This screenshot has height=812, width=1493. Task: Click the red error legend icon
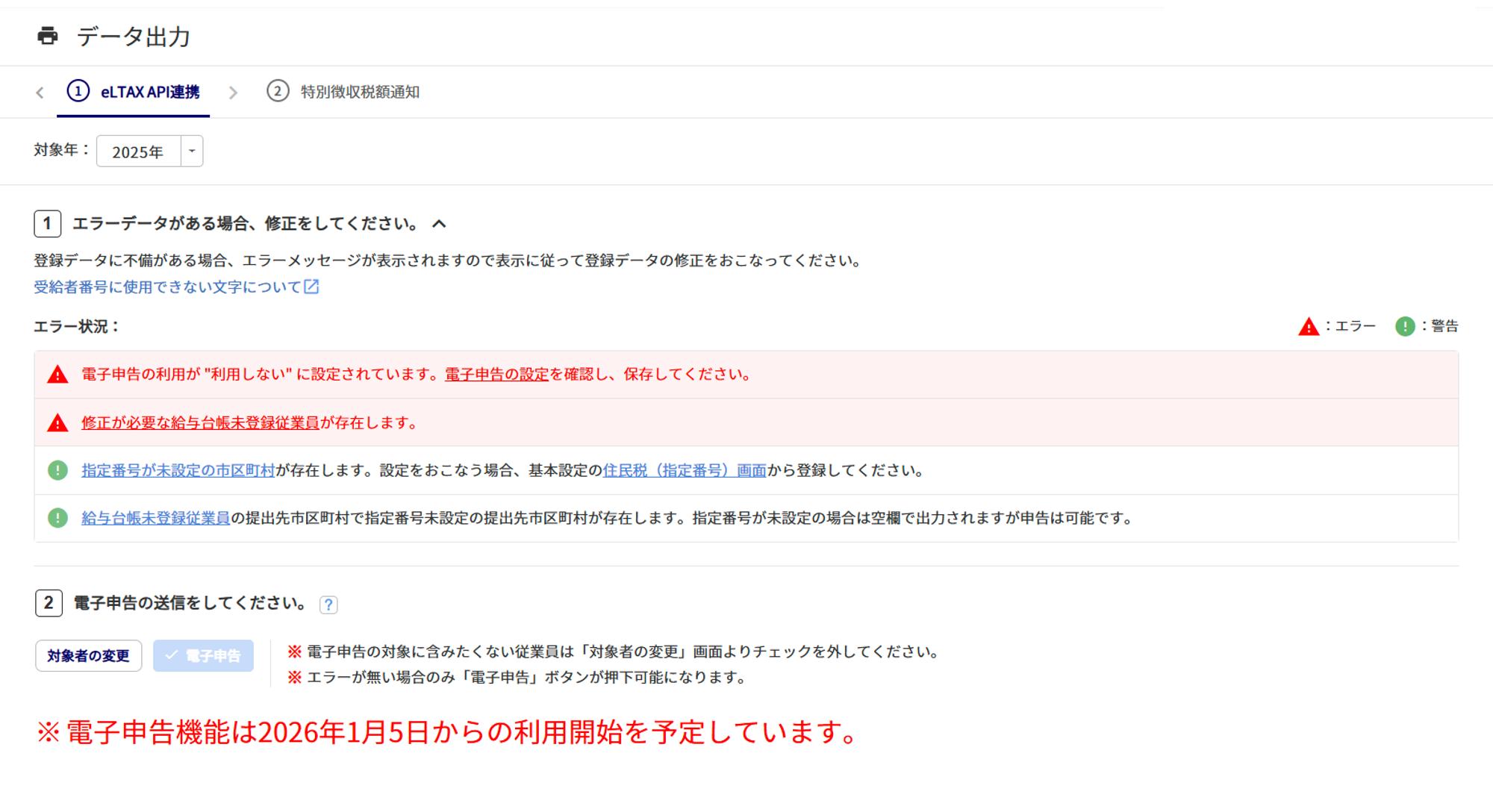tap(1309, 327)
